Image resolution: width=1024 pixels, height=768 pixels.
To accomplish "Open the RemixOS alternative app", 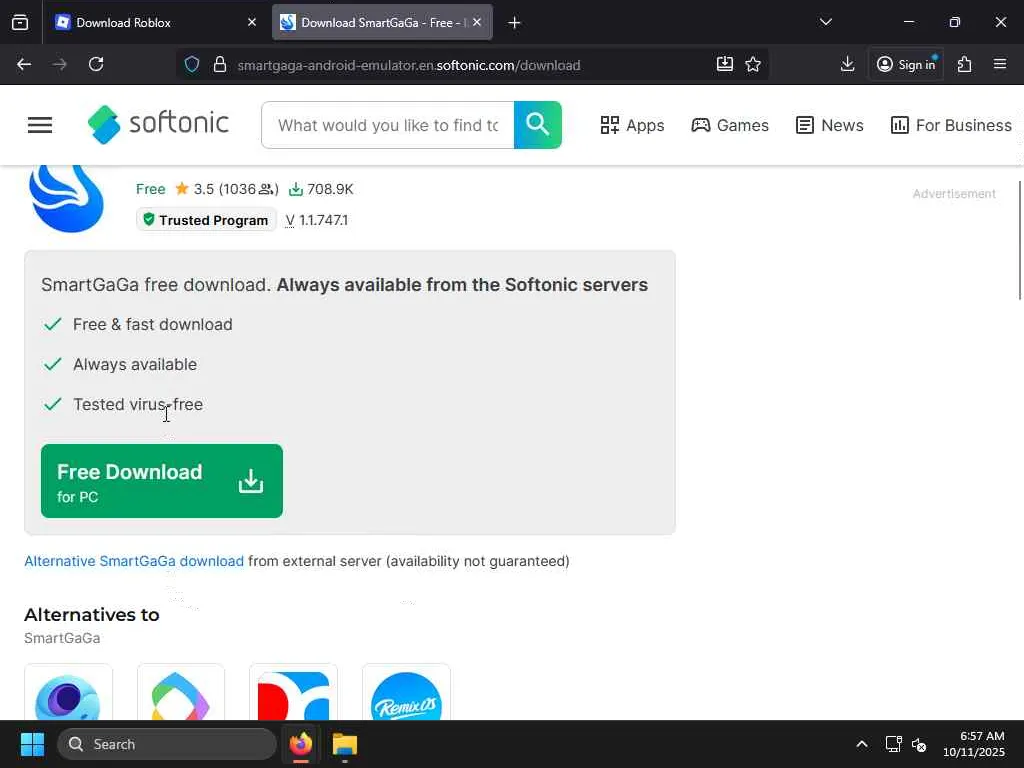I will click(406, 692).
